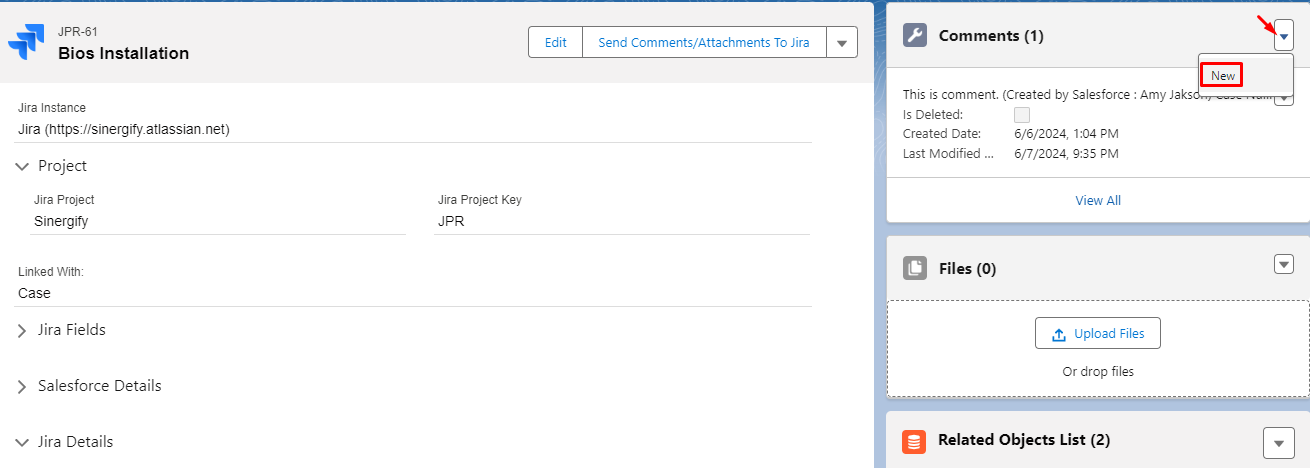The image size is (1310, 468).
Task: Toggle the Is Deleted checkbox
Action: (x=1022, y=115)
